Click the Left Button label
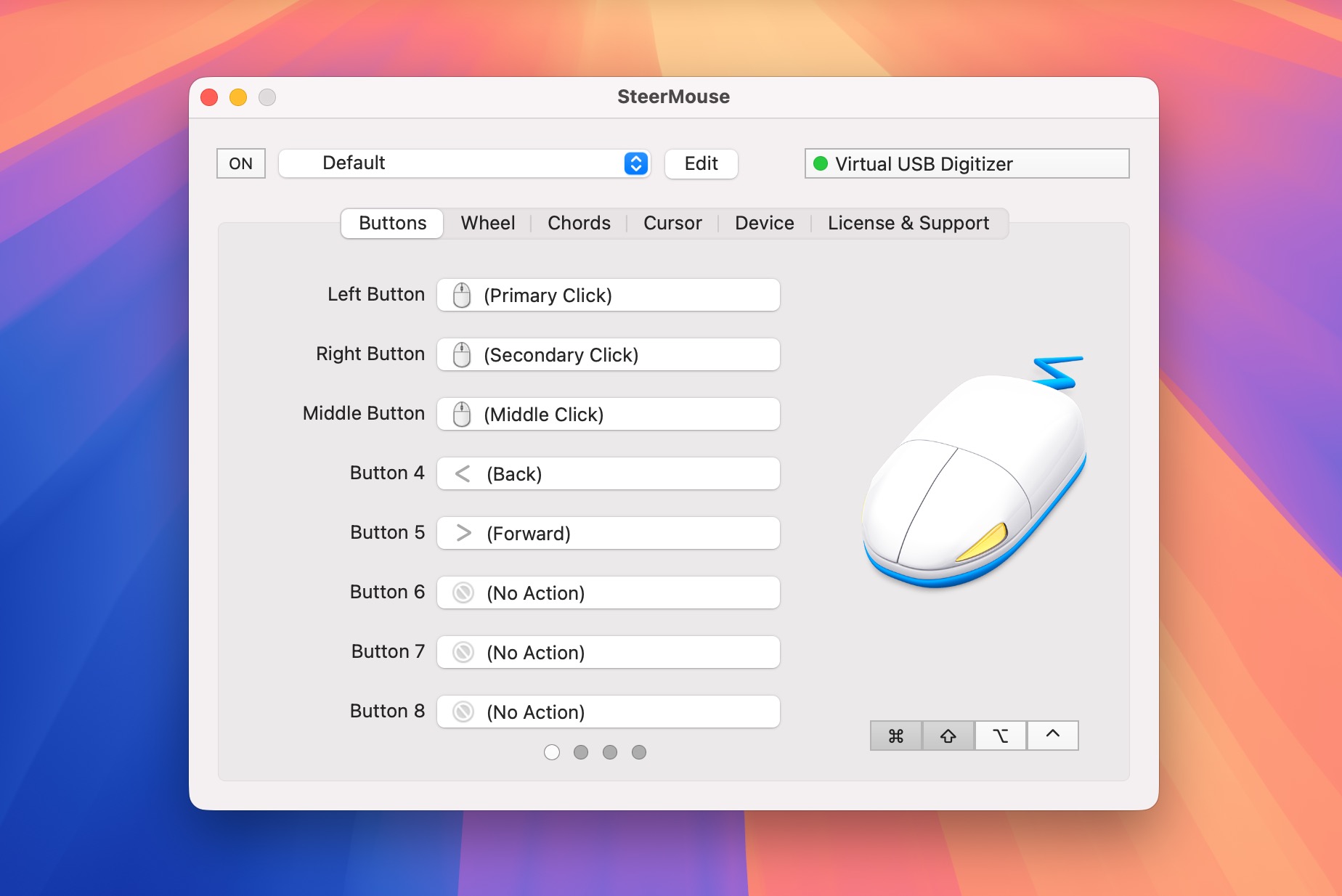The image size is (1342, 896). coord(376,294)
